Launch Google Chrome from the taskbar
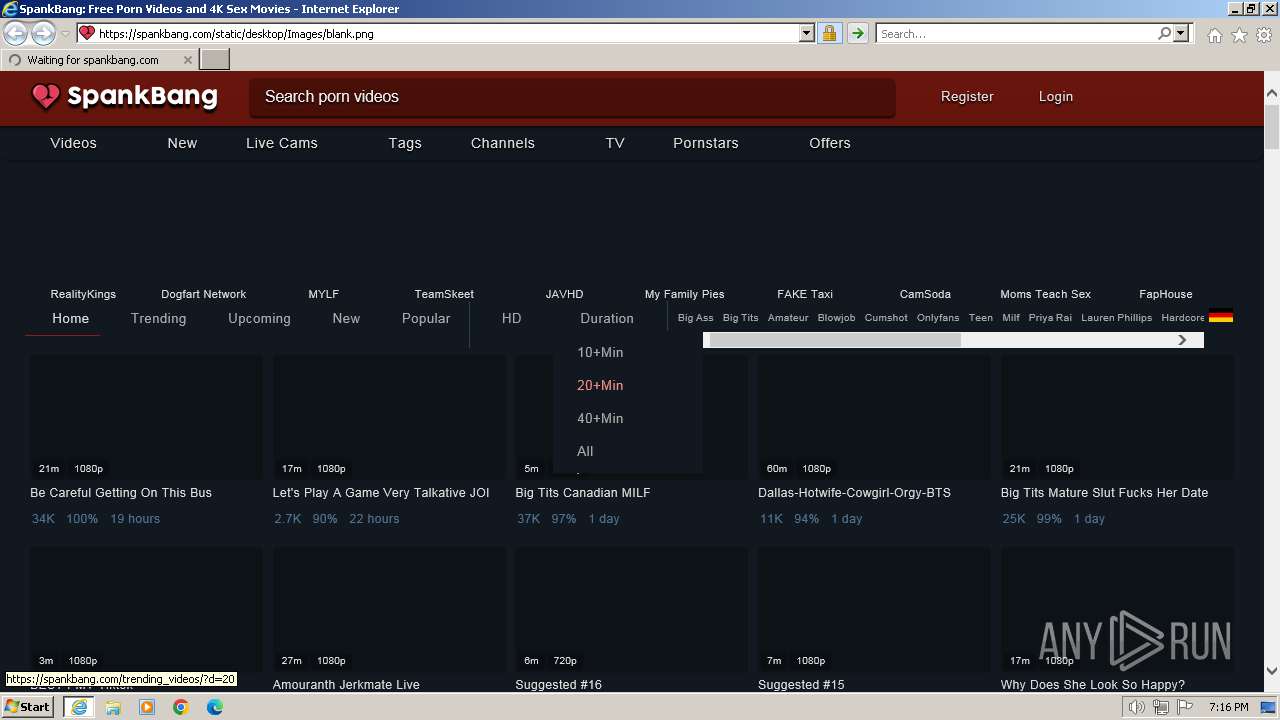This screenshot has height=720, width=1280. 181,707
